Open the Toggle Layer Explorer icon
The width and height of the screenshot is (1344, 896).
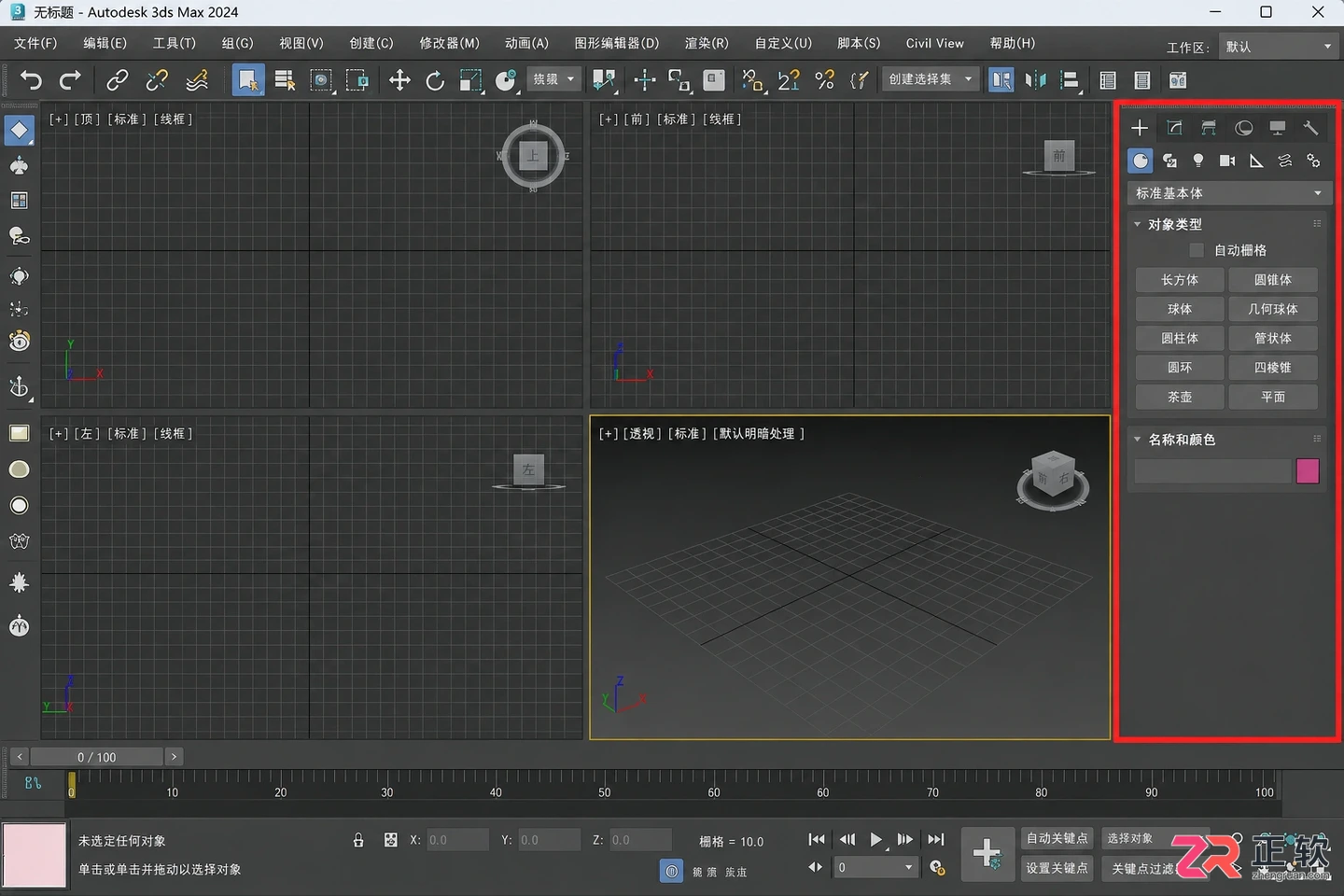[x=1141, y=80]
